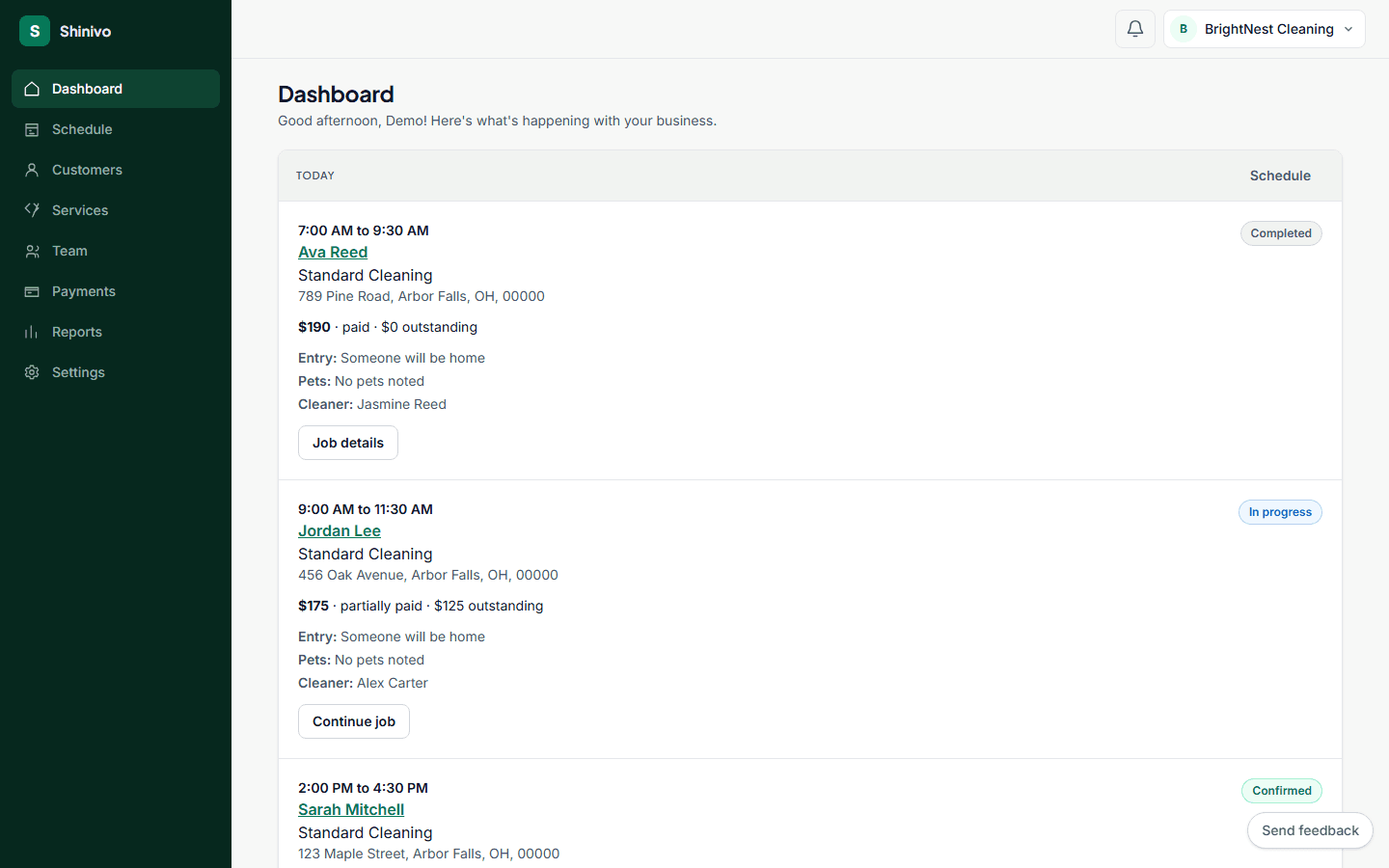Click the Shinivo logo icon
Image resolution: width=1389 pixels, height=868 pixels.
(x=35, y=31)
